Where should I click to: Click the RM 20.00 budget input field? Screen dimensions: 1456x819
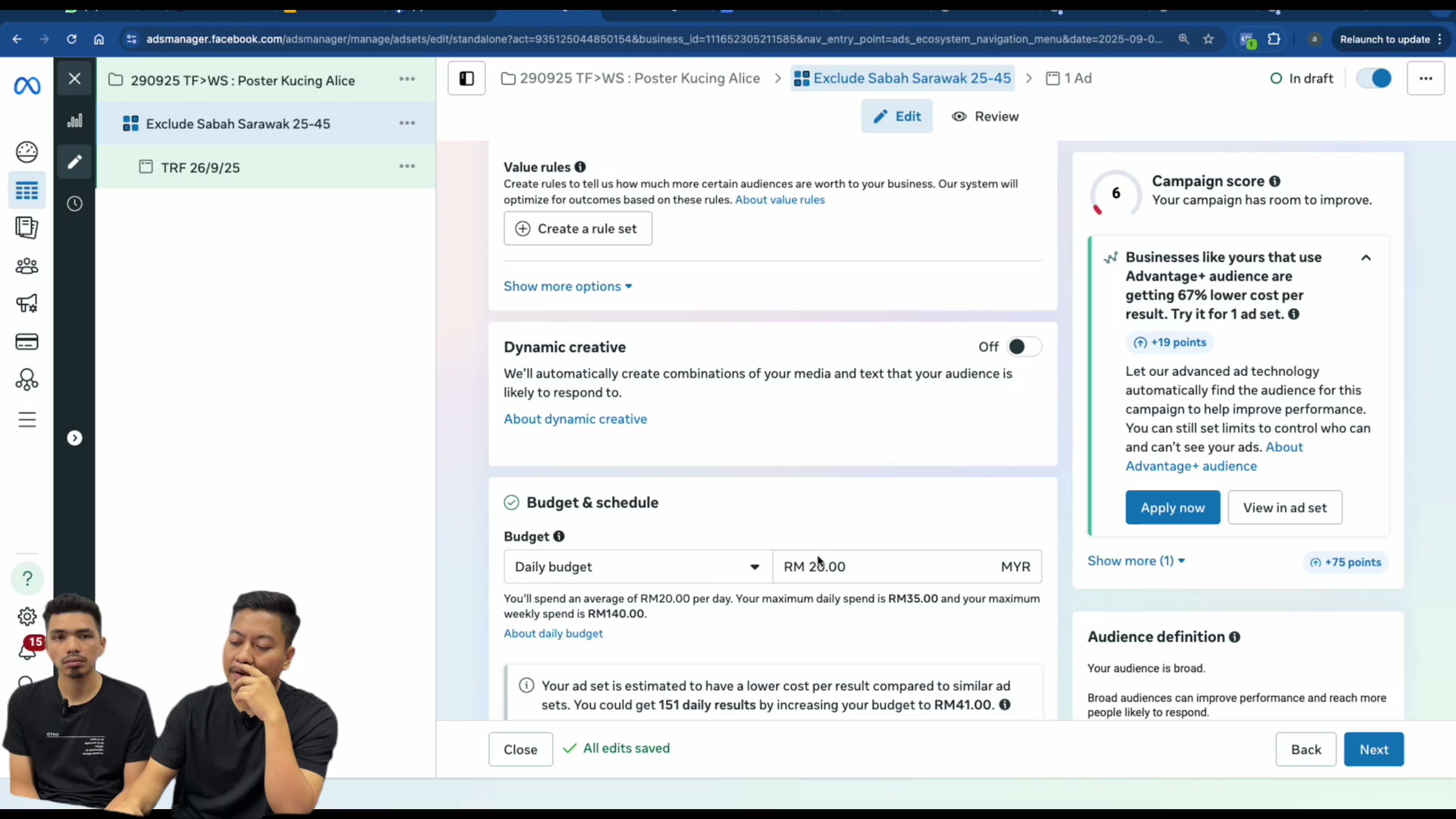point(907,566)
